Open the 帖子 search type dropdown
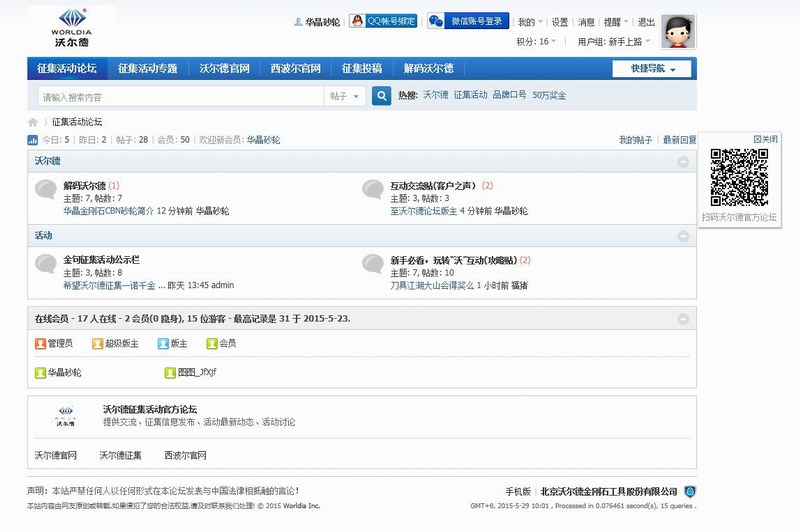 coord(345,96)
